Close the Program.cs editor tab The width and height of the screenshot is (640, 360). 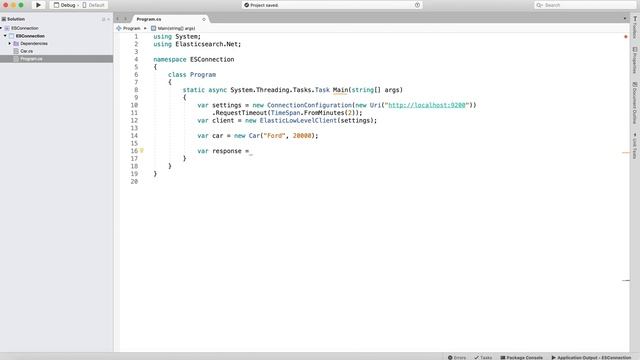pos(204,19)
